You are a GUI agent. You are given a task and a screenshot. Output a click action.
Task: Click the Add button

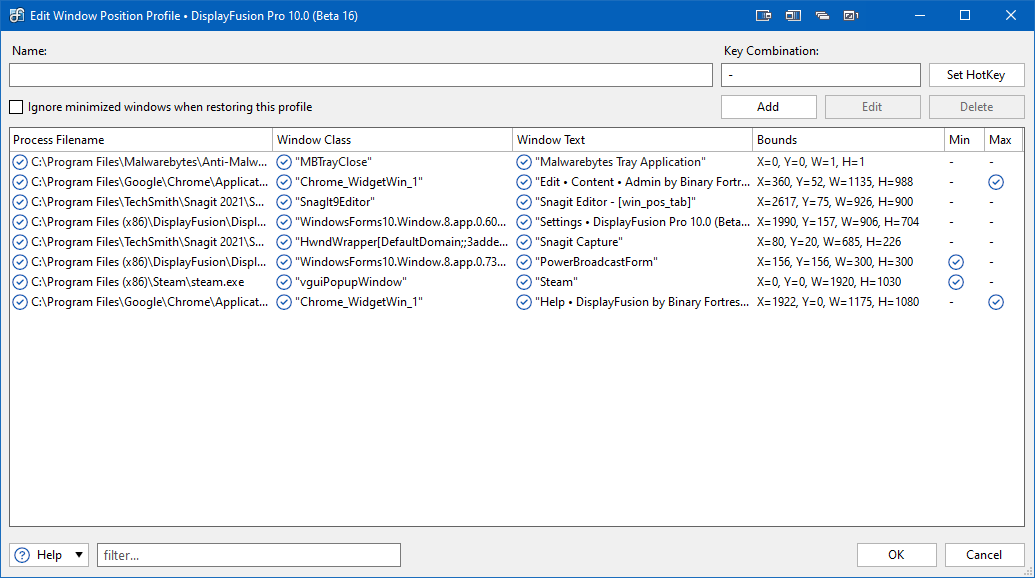(768, 107)
